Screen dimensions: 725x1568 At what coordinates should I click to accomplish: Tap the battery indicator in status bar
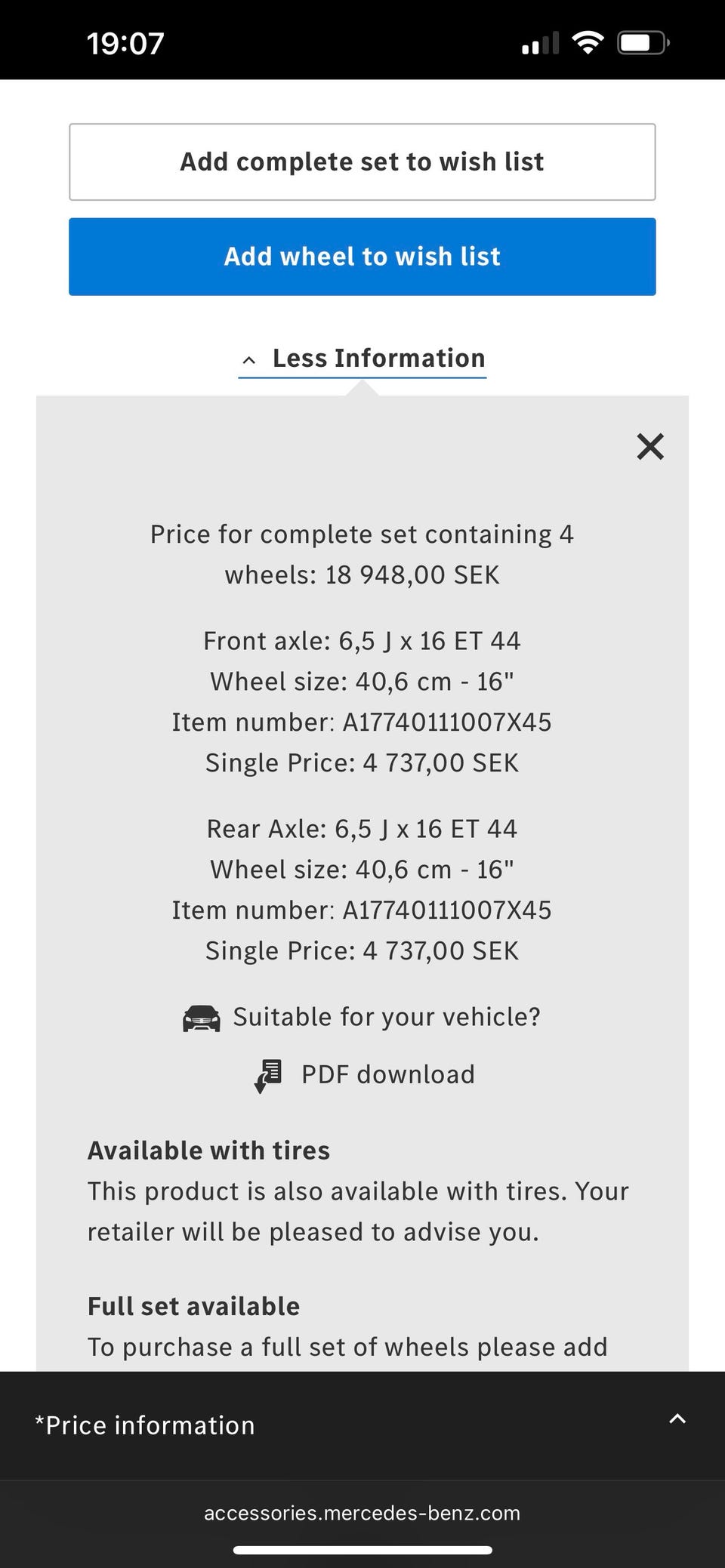click(x=643, y=43)
